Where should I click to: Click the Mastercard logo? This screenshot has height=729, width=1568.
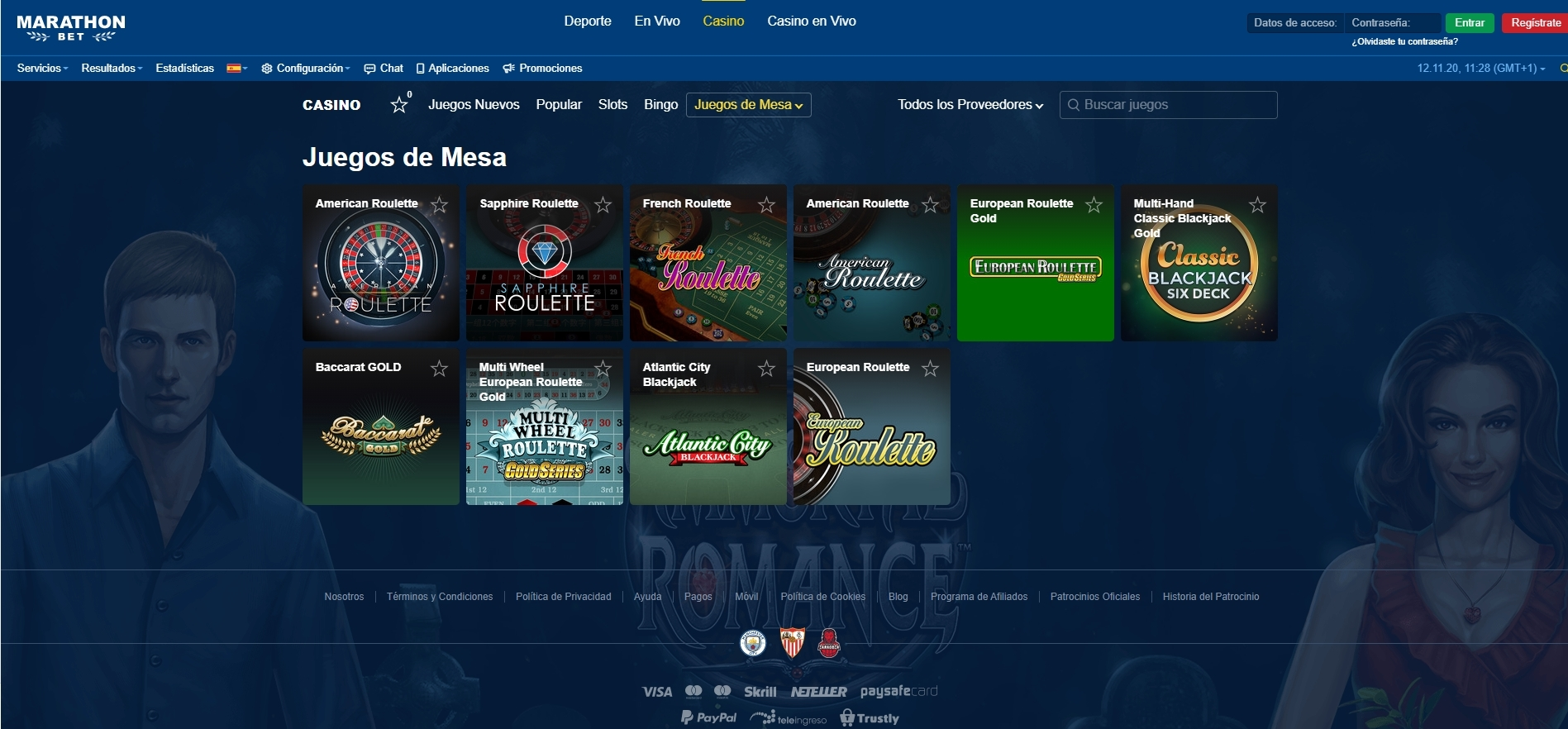[693, 691]
